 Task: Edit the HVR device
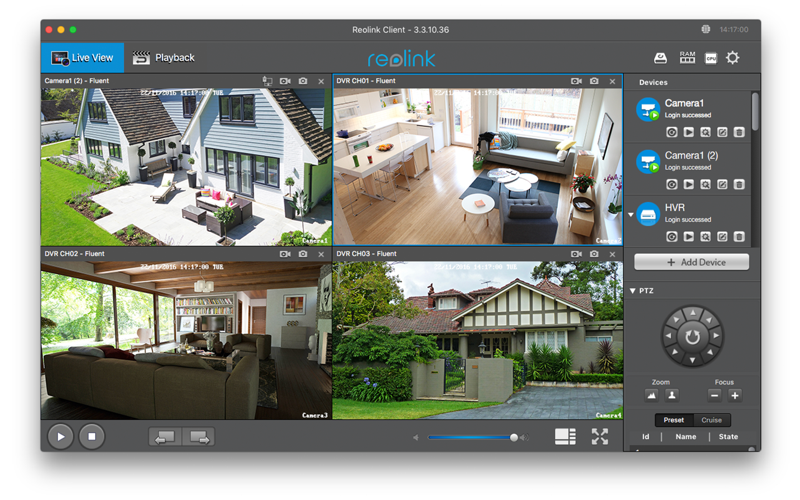click(722, 237)
